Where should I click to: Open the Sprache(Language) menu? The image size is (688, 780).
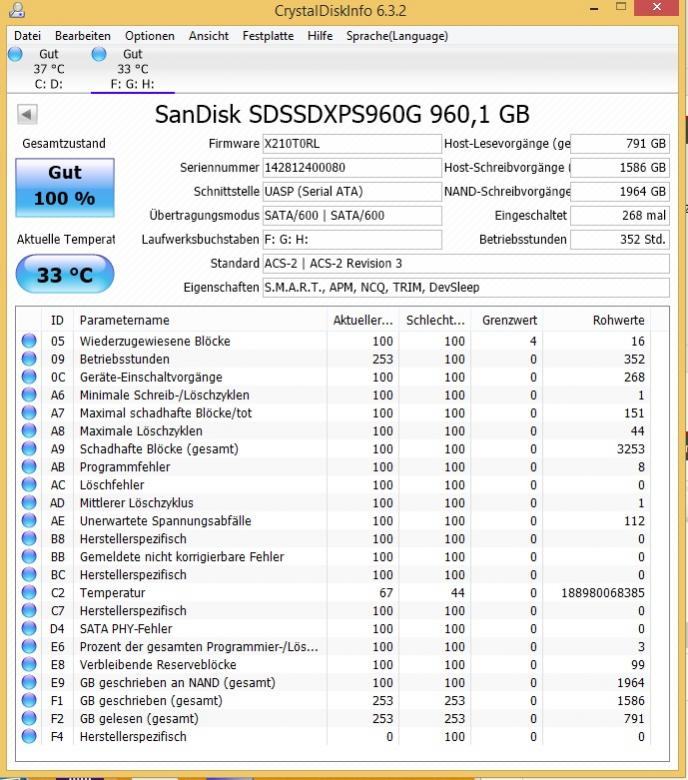click(x=397, y=36)
